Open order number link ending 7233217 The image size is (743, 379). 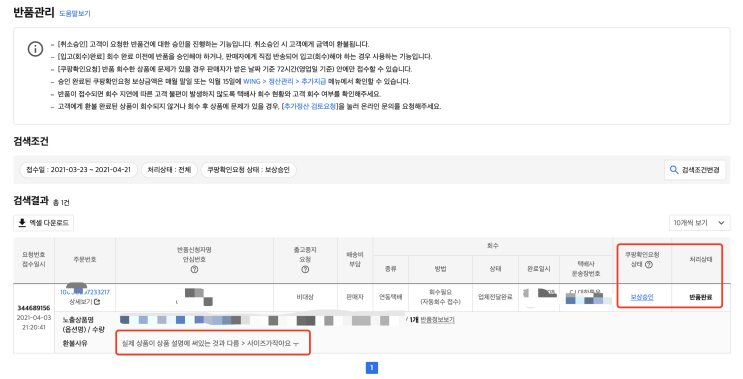pyautogui.click(x=85, y=292)
